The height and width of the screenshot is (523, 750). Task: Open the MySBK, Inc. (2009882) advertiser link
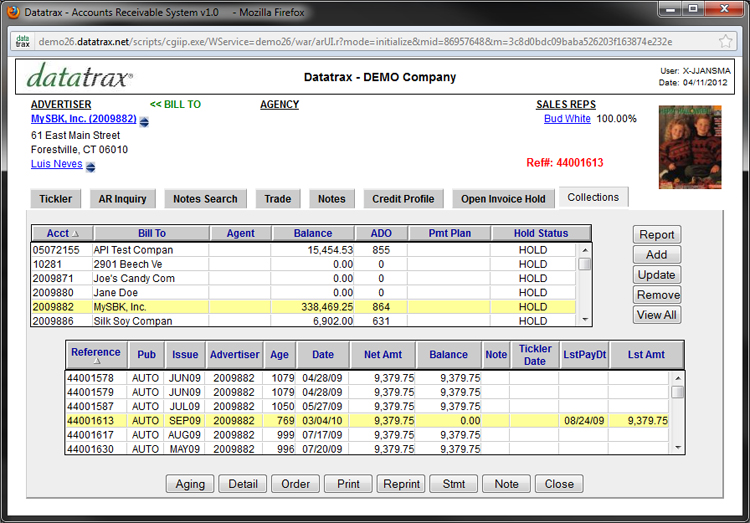point(84,119)
